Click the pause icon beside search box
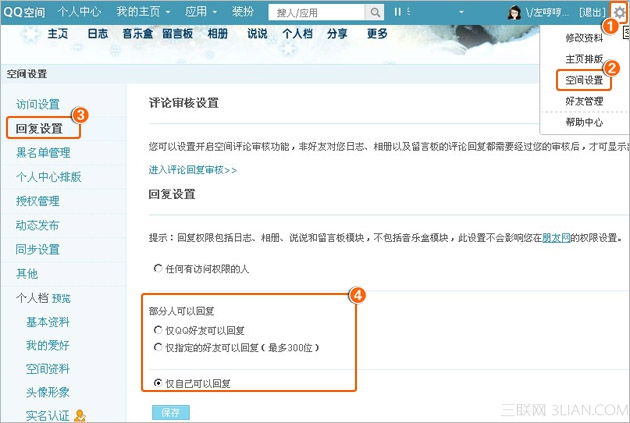 tap(398, 12)
